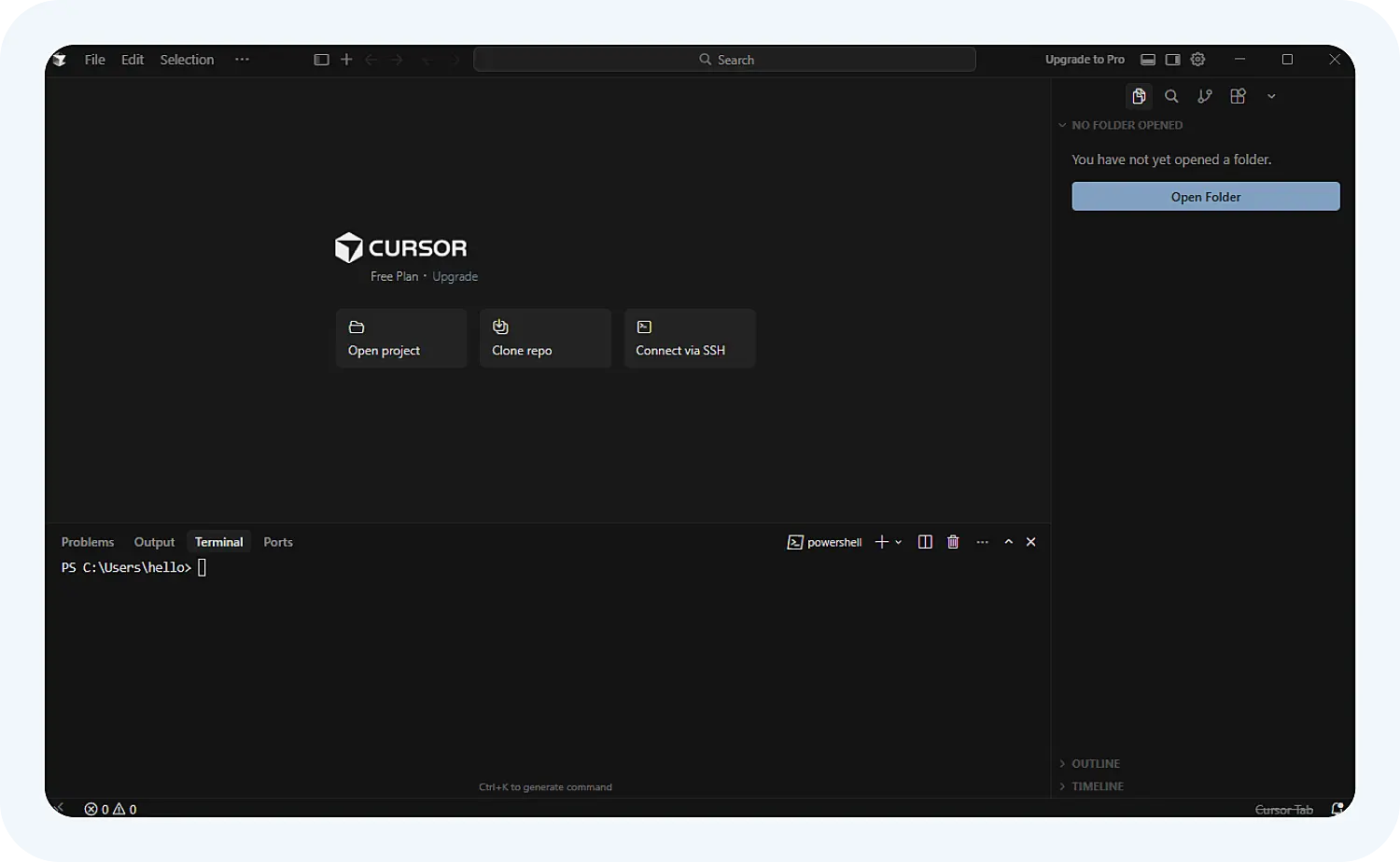
Task: Toggle the left sidebar layout icon
Action: pyautogui.click(x=321, y=60)
